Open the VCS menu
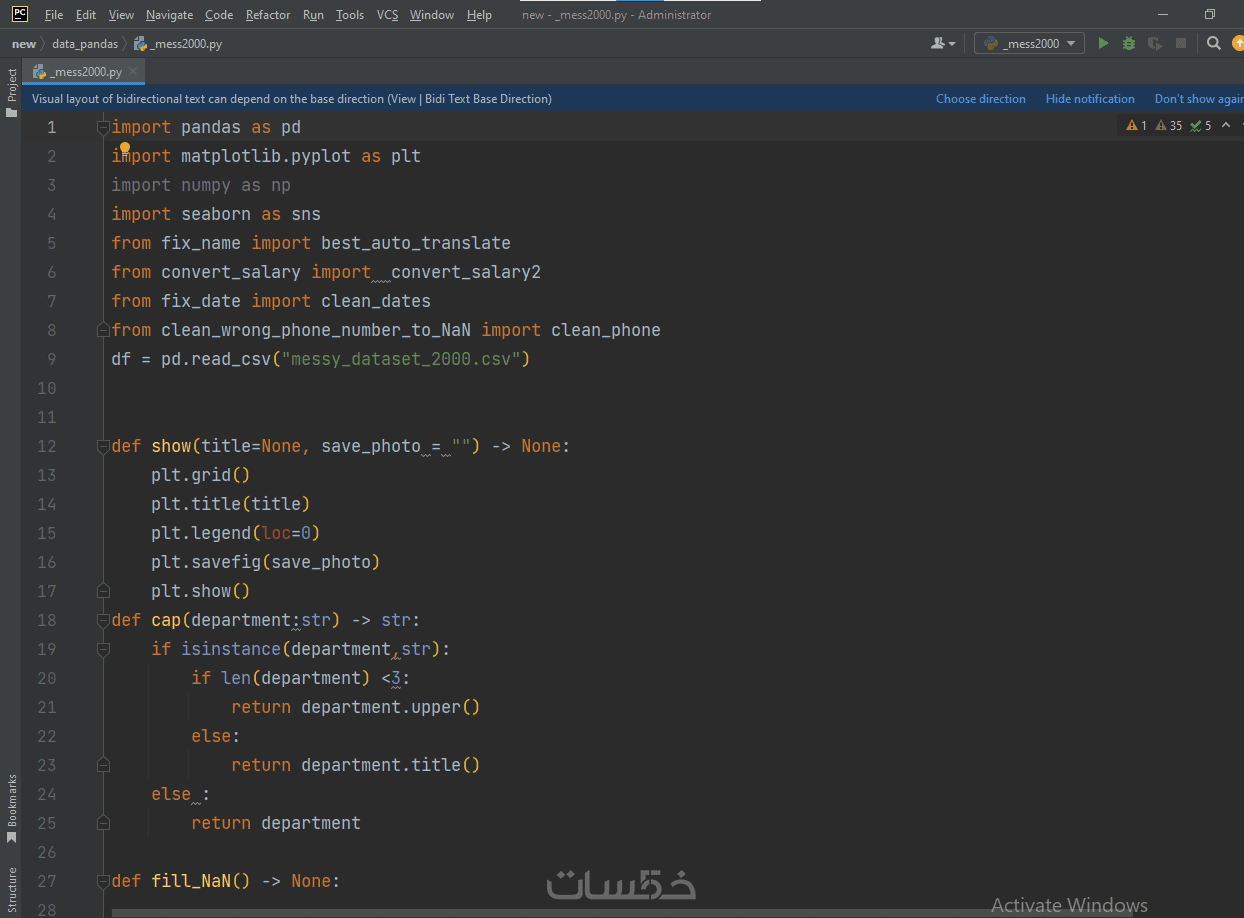This screenshot has width=1244, height=918. [x=387, y=15]
